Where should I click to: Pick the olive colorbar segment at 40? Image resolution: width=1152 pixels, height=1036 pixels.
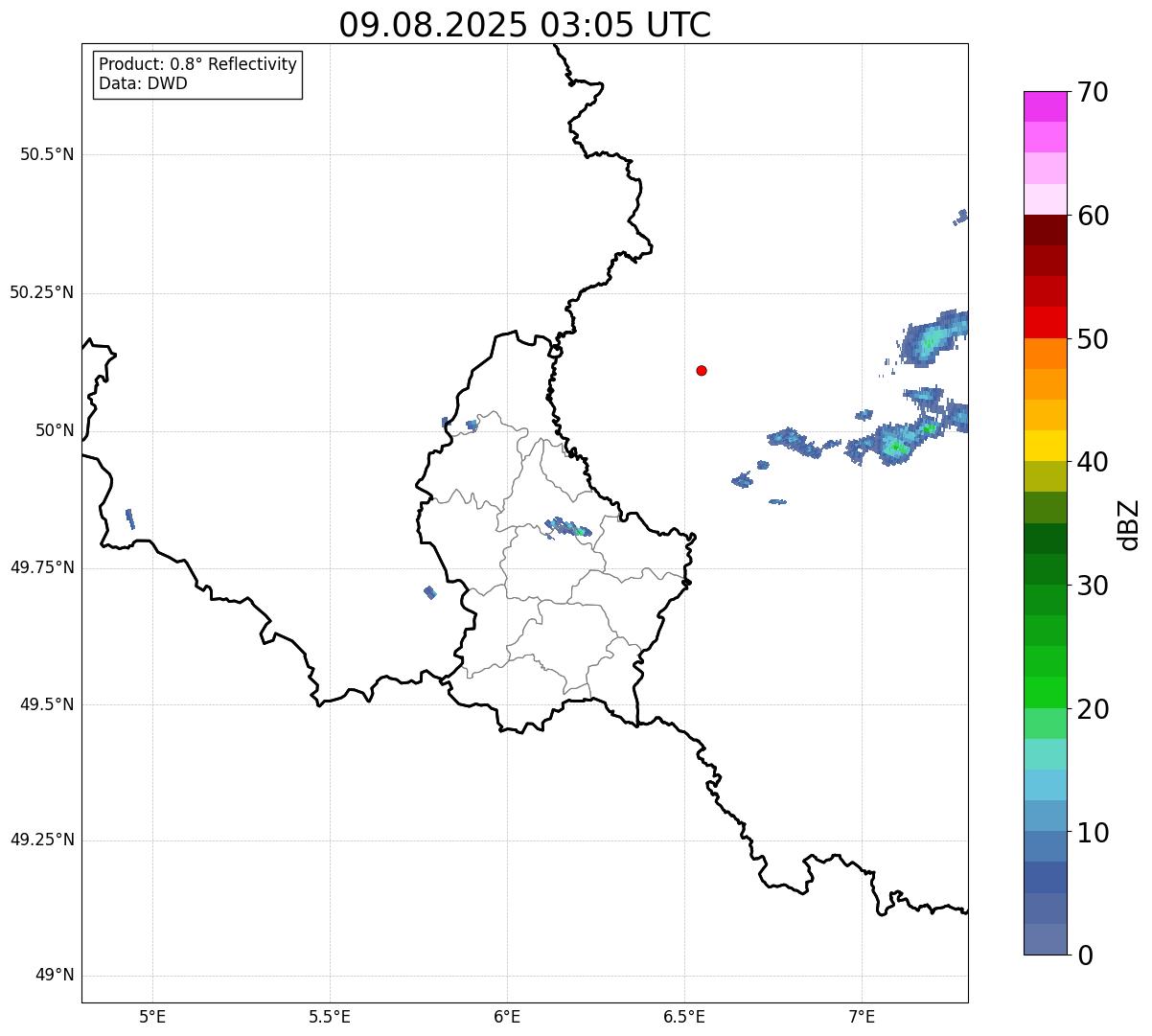click(x=1046, y=476)
